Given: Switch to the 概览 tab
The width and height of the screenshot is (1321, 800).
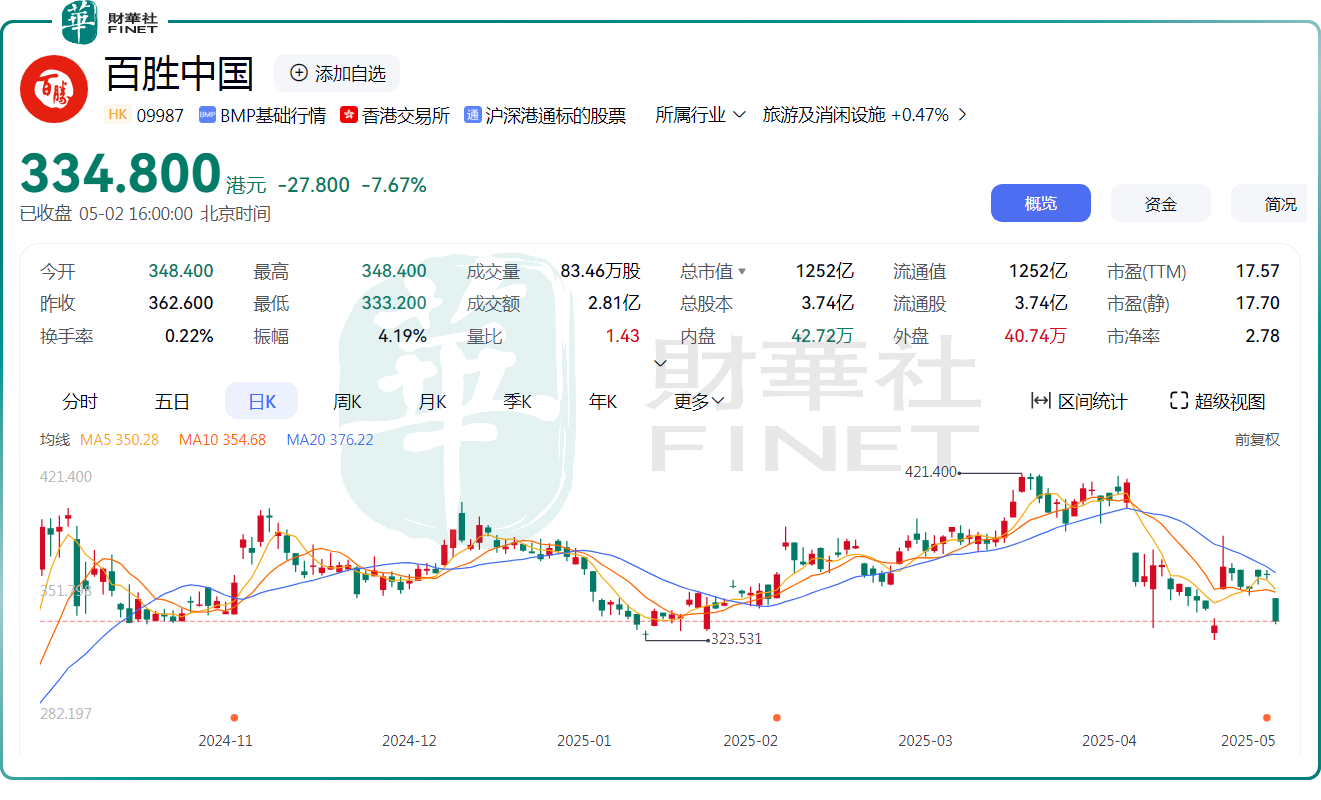Looking at the screenshot, I should [x=1040, y=203].
